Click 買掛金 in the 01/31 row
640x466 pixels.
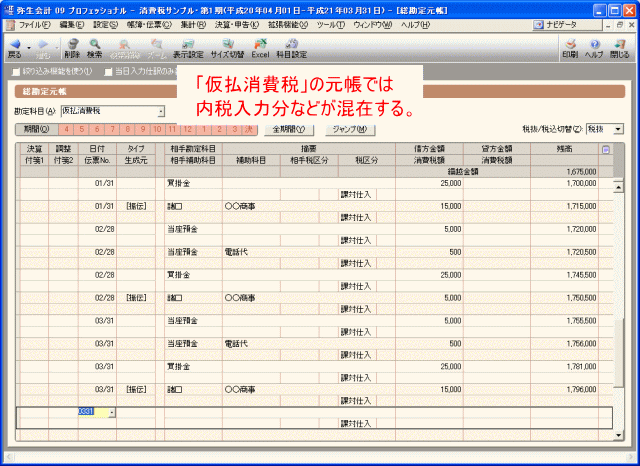click(x=178, y=184)
